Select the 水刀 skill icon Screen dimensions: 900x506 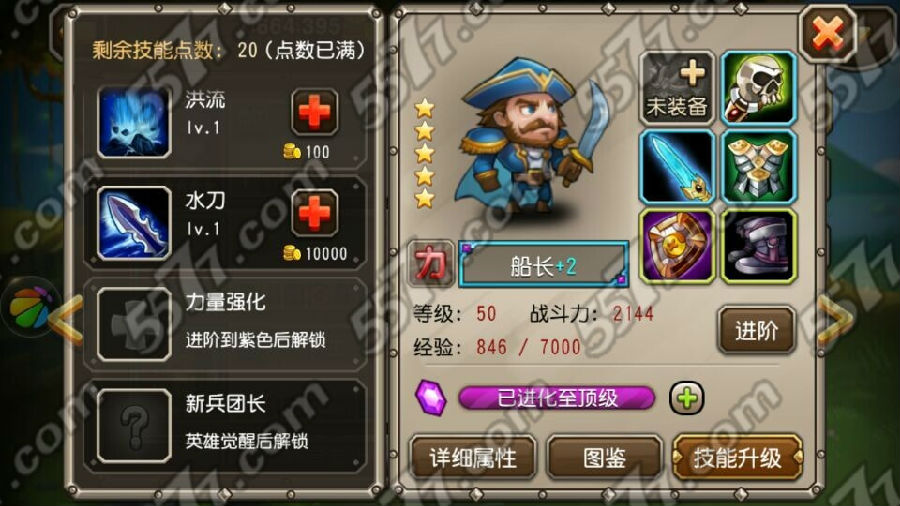pos(134,223)
